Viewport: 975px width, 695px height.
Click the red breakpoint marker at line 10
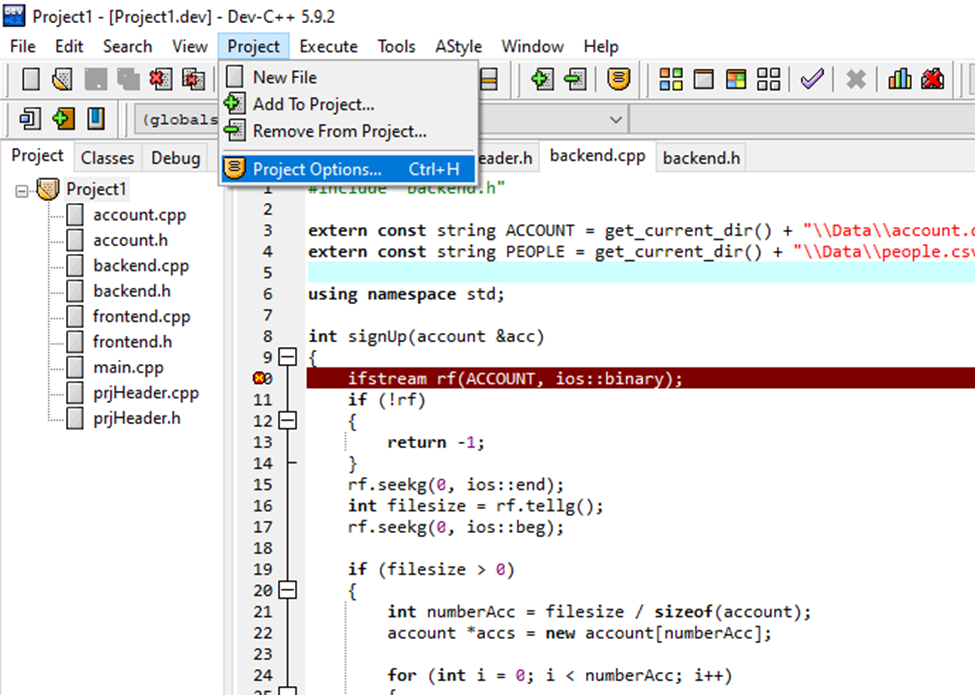click(x=259, y=378)
